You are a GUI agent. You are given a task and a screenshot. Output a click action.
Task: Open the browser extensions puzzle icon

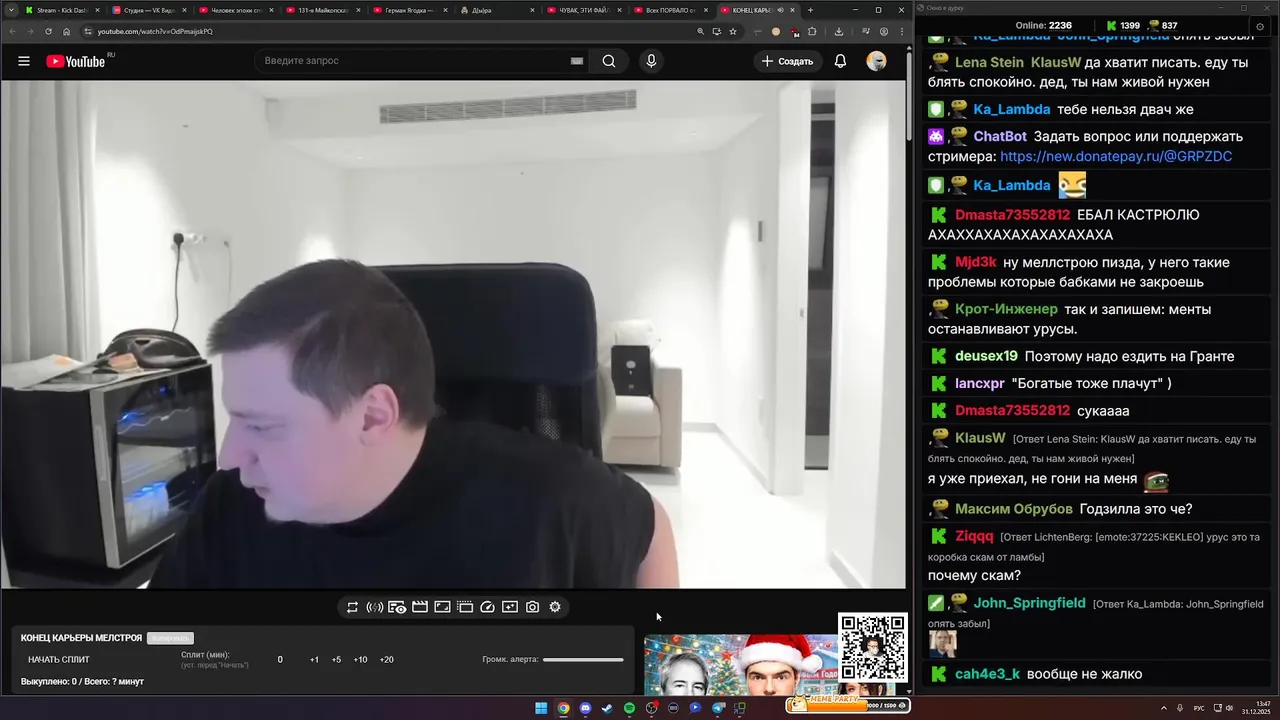click(812, 31)
